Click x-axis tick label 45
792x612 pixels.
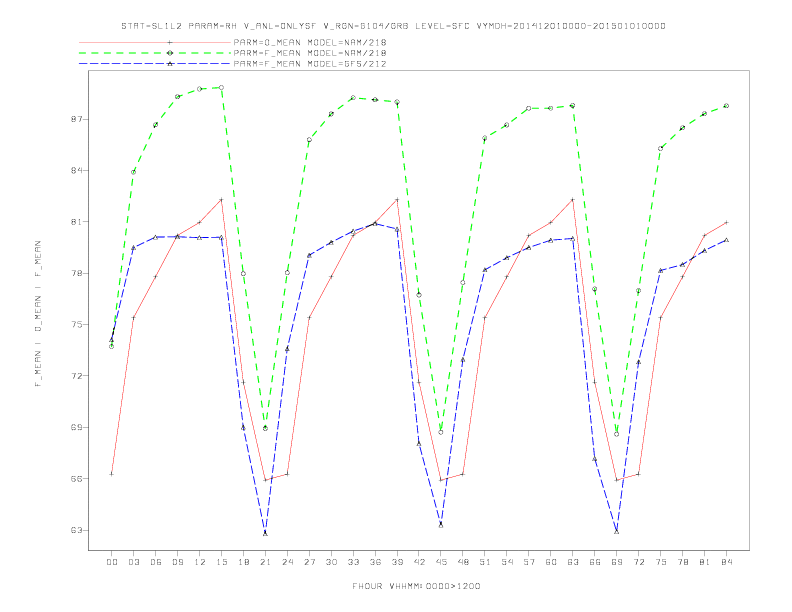[x=441, y=562]
